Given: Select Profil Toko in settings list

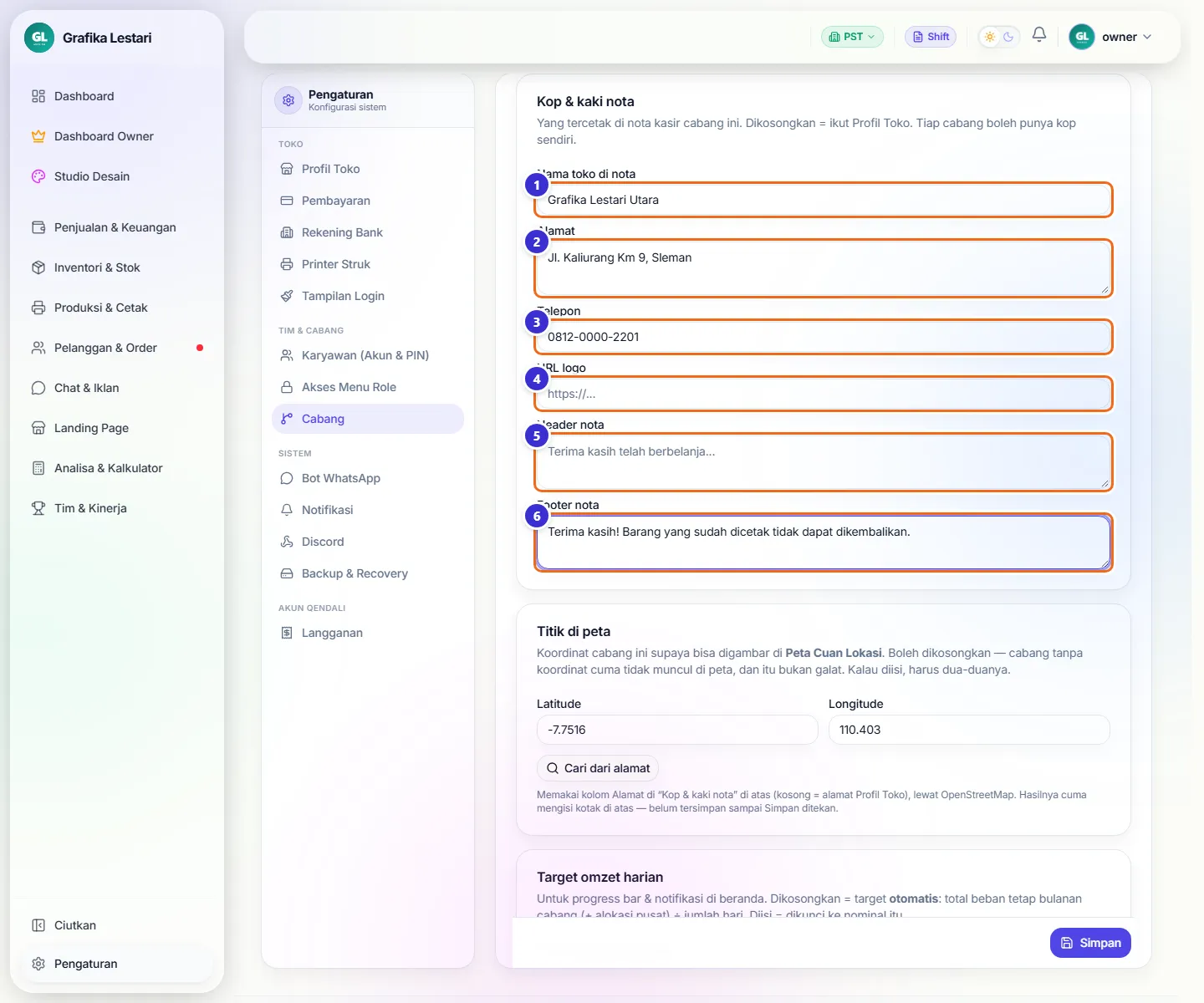Looking at the screenshot, I should coord(368,169).
